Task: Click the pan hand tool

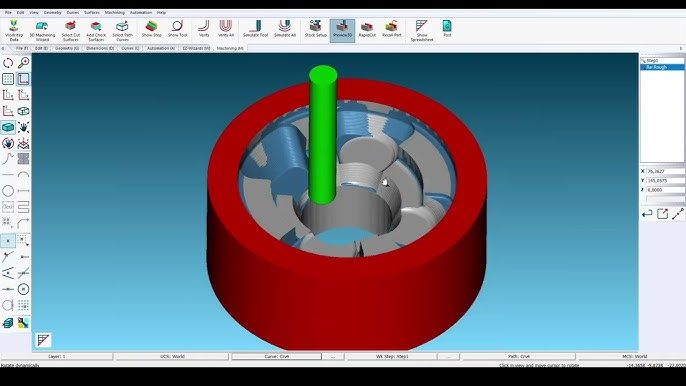Action: 24,127
